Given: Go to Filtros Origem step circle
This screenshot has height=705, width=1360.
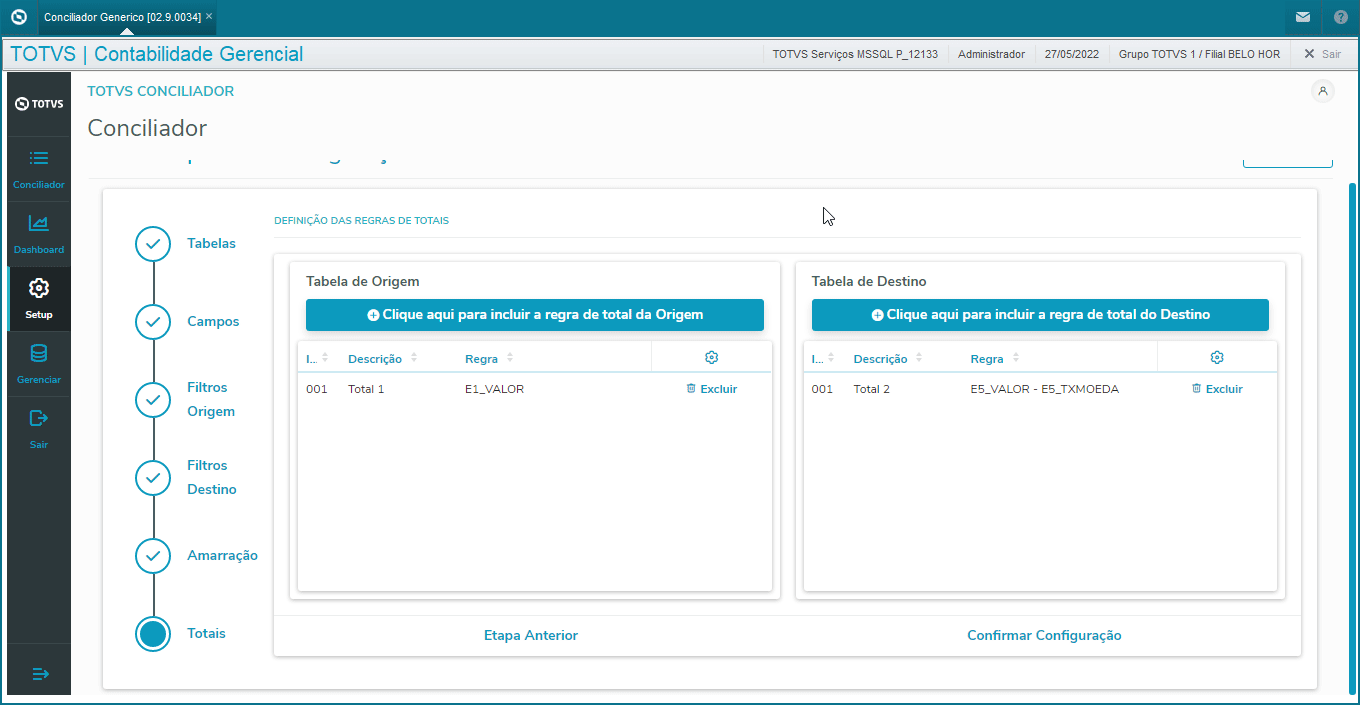Looking at the screenshot, I should 153,400.
